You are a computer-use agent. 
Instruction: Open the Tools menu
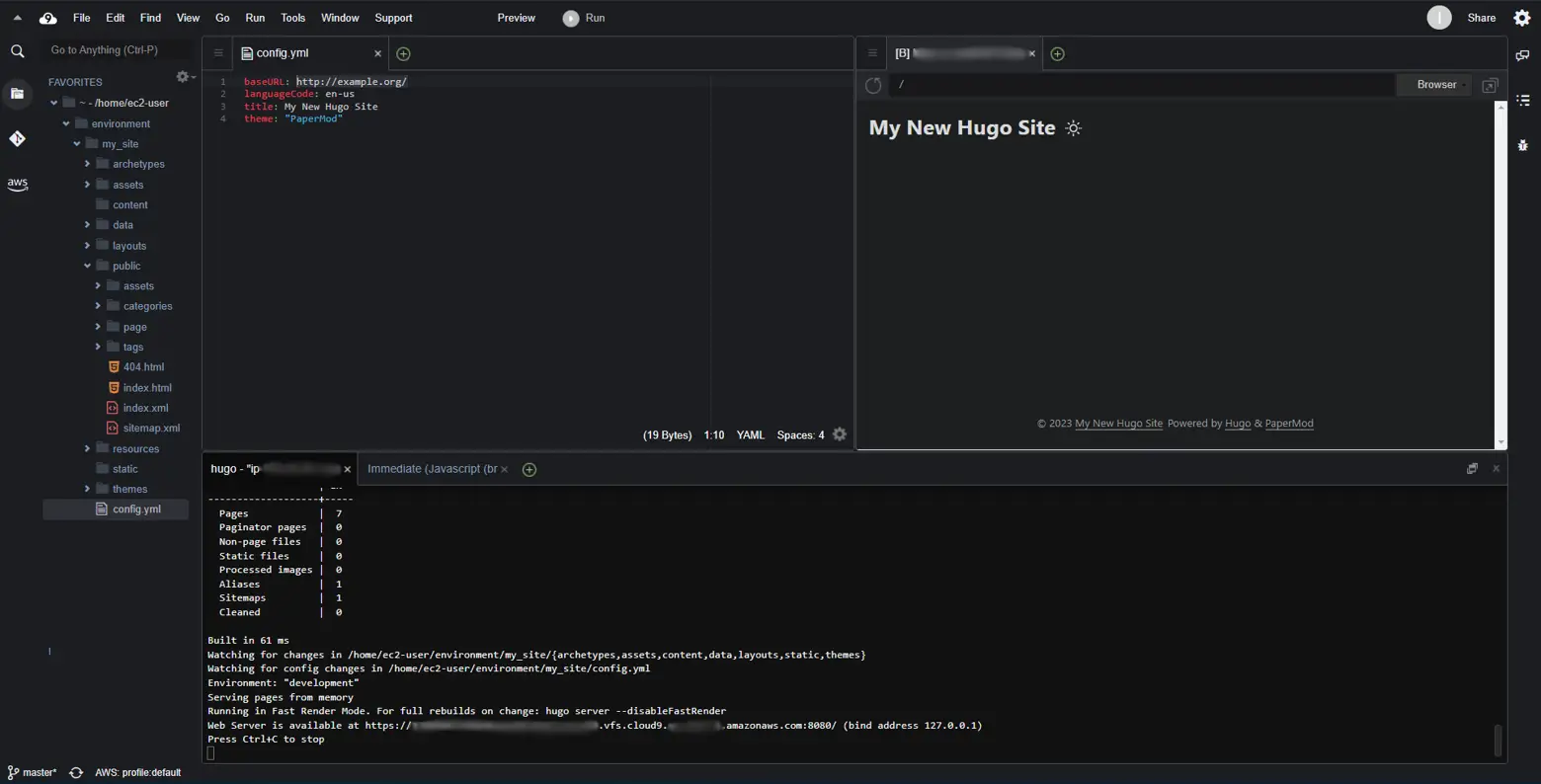[292, 18]
